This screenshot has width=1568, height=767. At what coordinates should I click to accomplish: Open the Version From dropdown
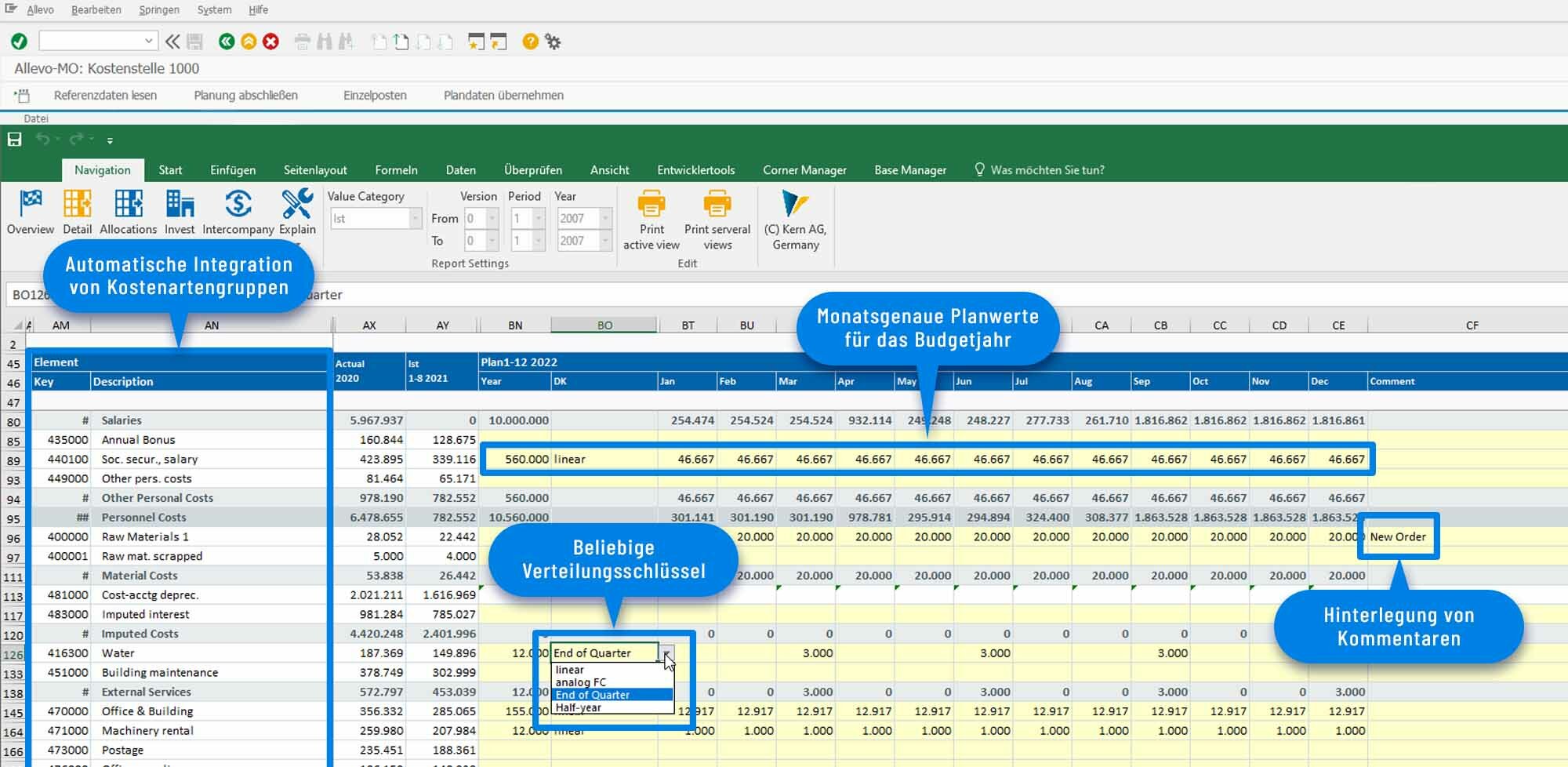tap(492, 219)
